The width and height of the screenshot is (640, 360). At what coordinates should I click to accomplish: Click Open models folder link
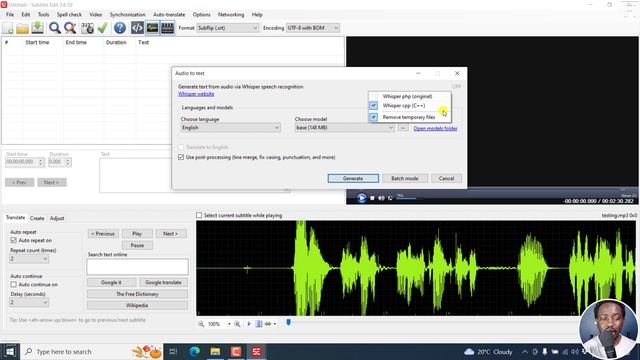[435, 128]
